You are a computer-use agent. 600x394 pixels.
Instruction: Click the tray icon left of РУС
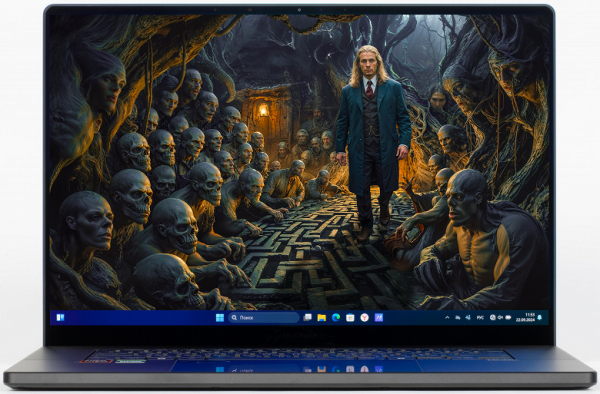coord(468,317)
